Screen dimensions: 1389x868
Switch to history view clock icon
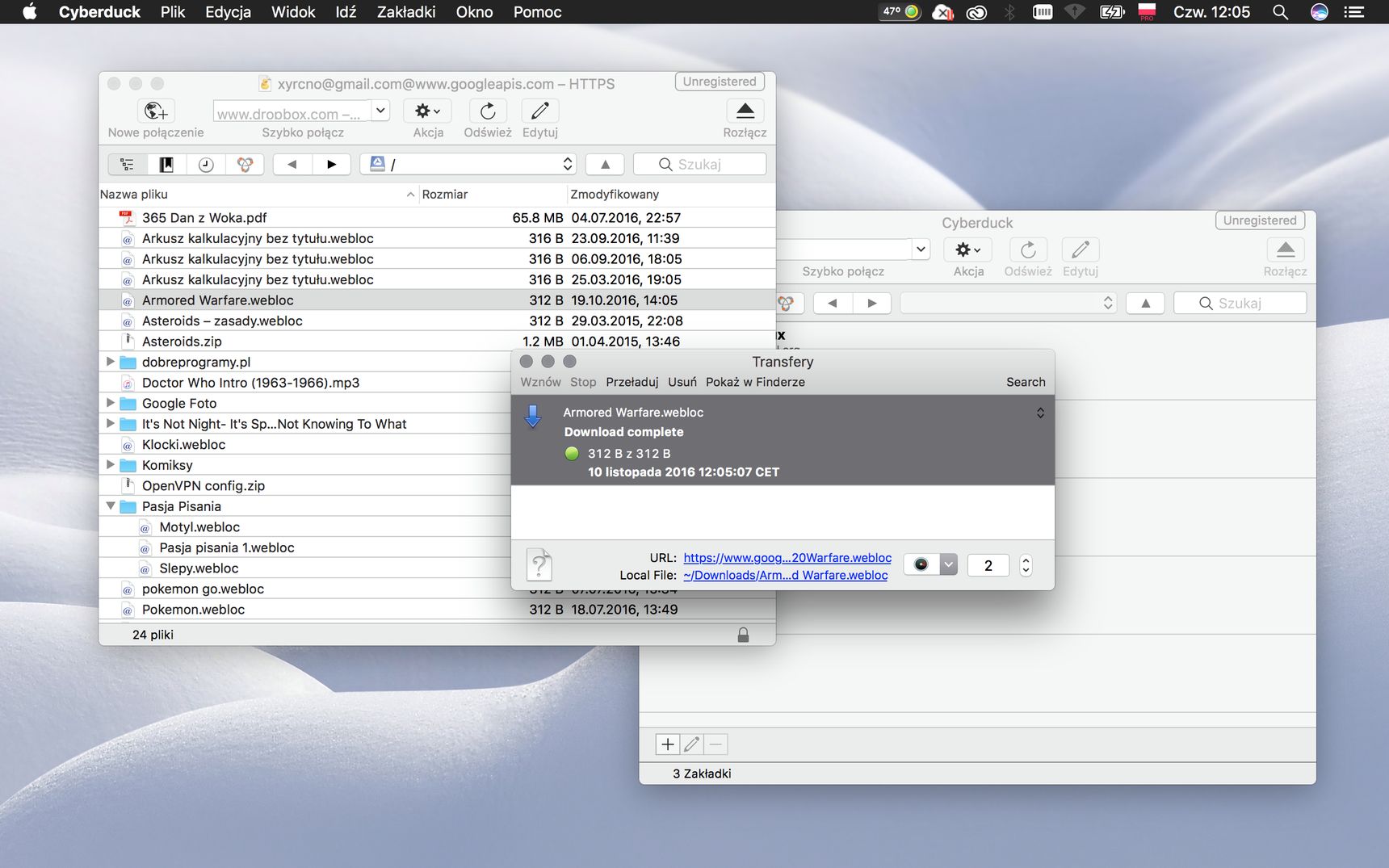point(206,165)
